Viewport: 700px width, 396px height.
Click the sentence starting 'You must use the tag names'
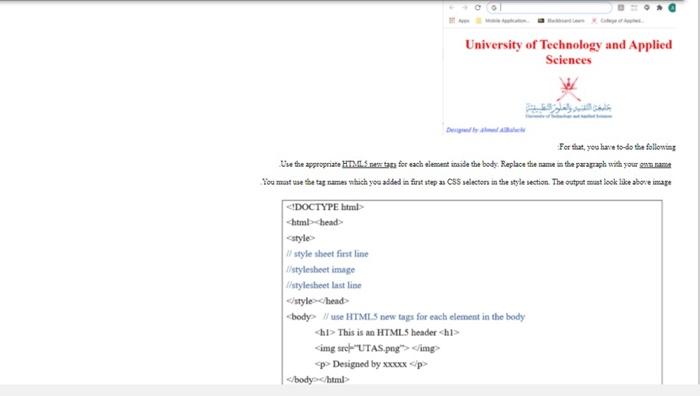tap(466, 182)
